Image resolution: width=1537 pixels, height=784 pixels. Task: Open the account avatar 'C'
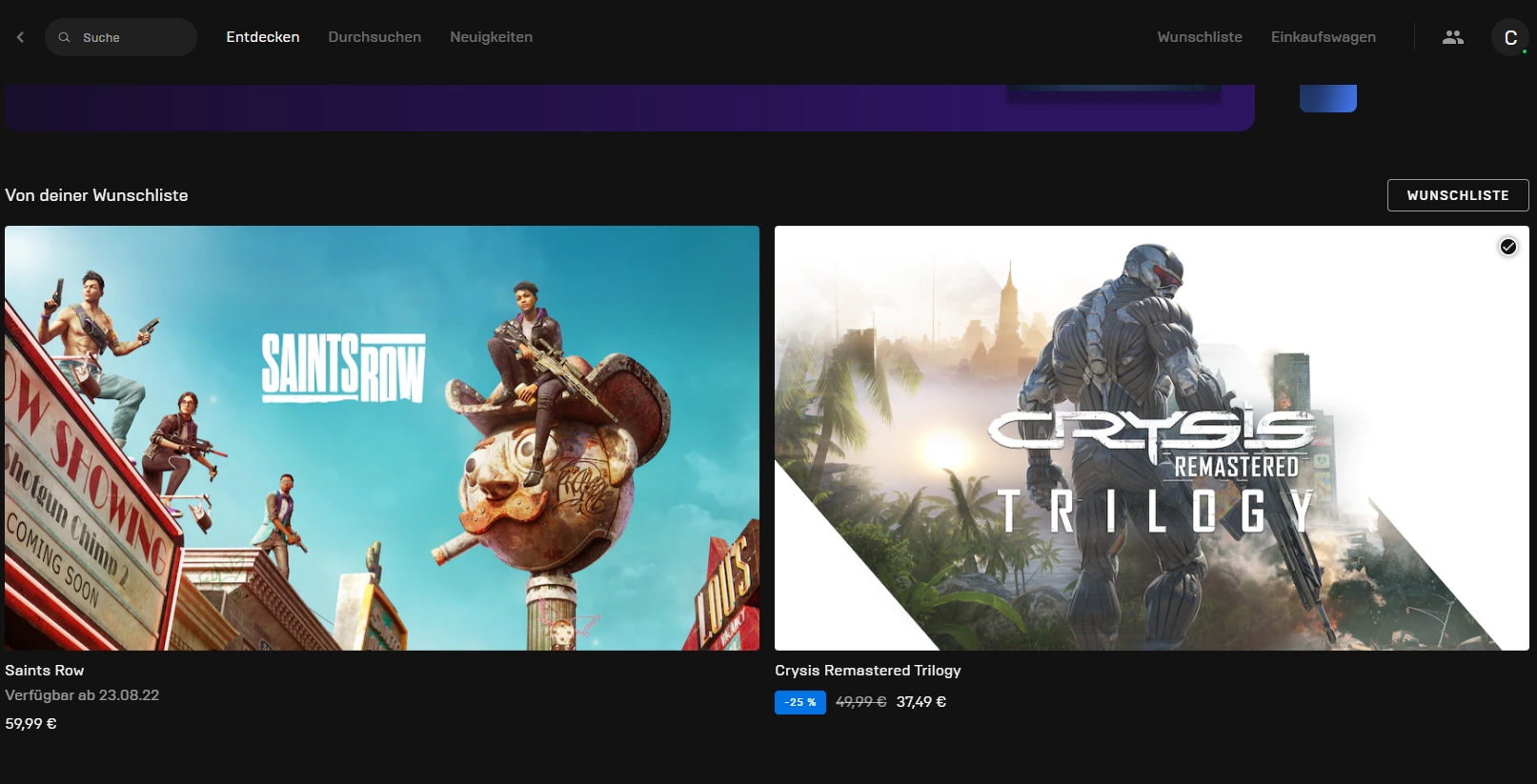pyautogui.click(x=1510, y=37)
